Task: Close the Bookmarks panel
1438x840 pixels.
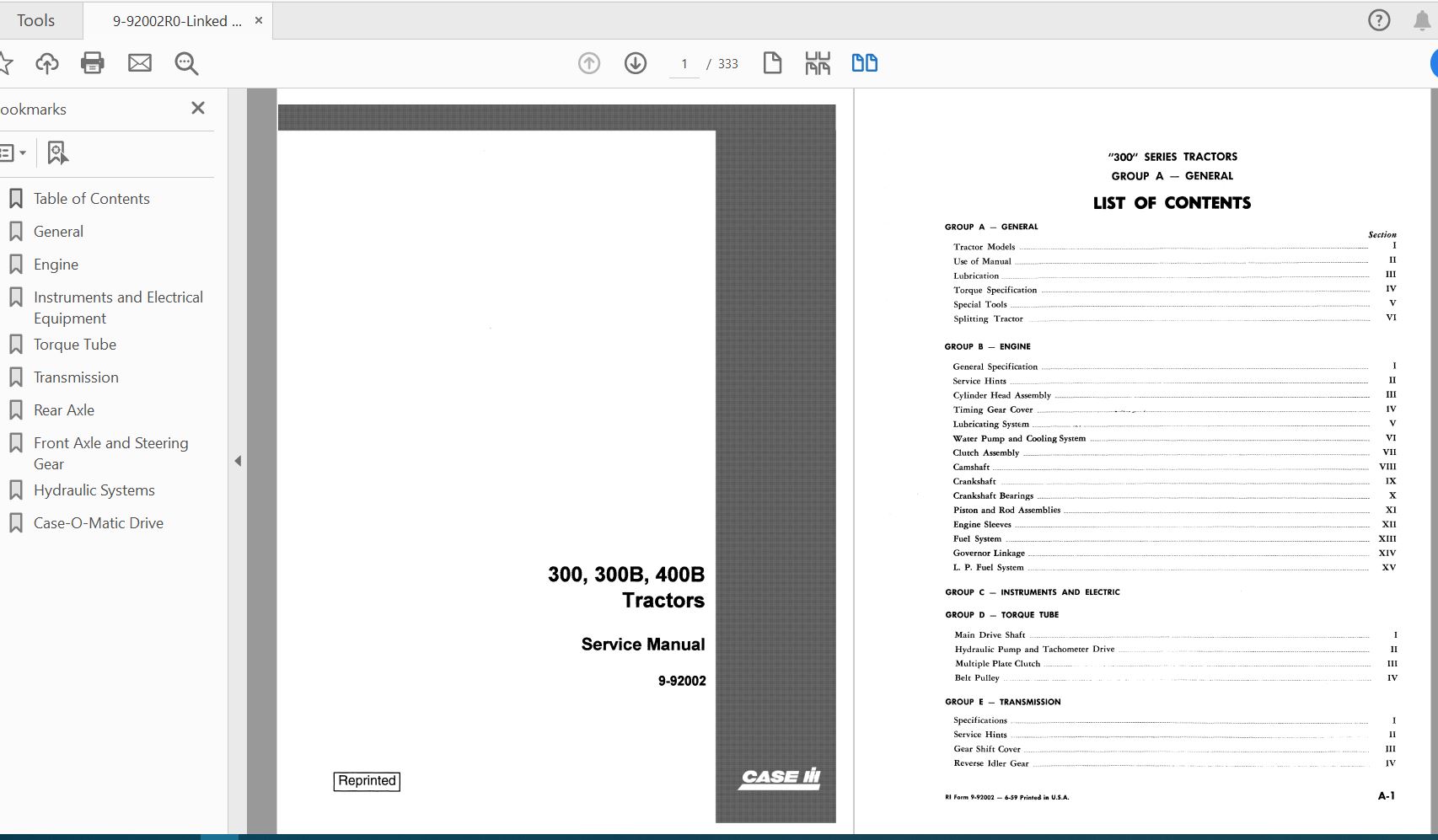Action: tap(197, 108)
